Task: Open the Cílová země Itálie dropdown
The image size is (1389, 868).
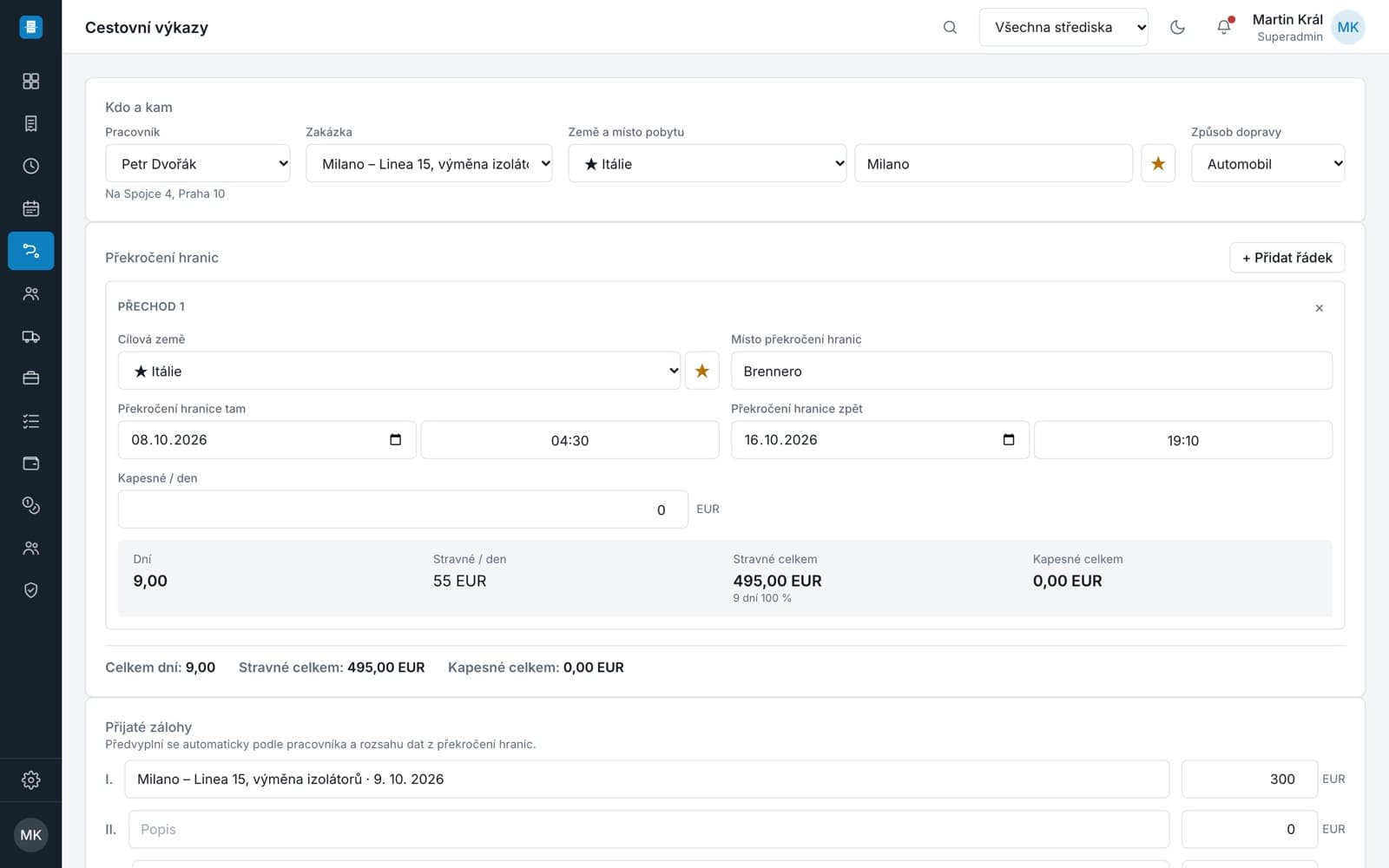Action: pos(399,371)
